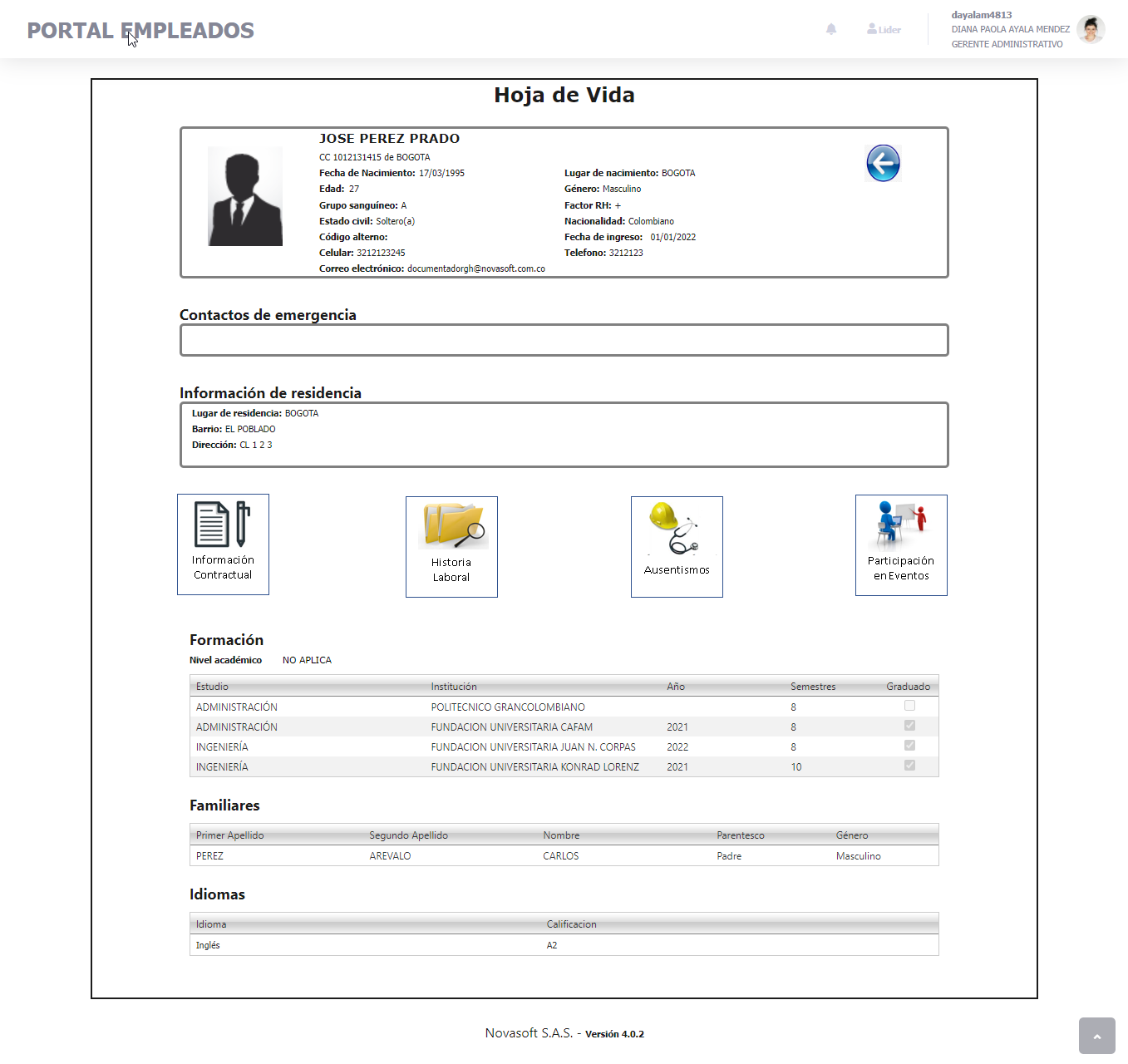This screenshot has width=1128, height=1064.
Task: Click the Estudio column header
Action: (x=212, y=687)
